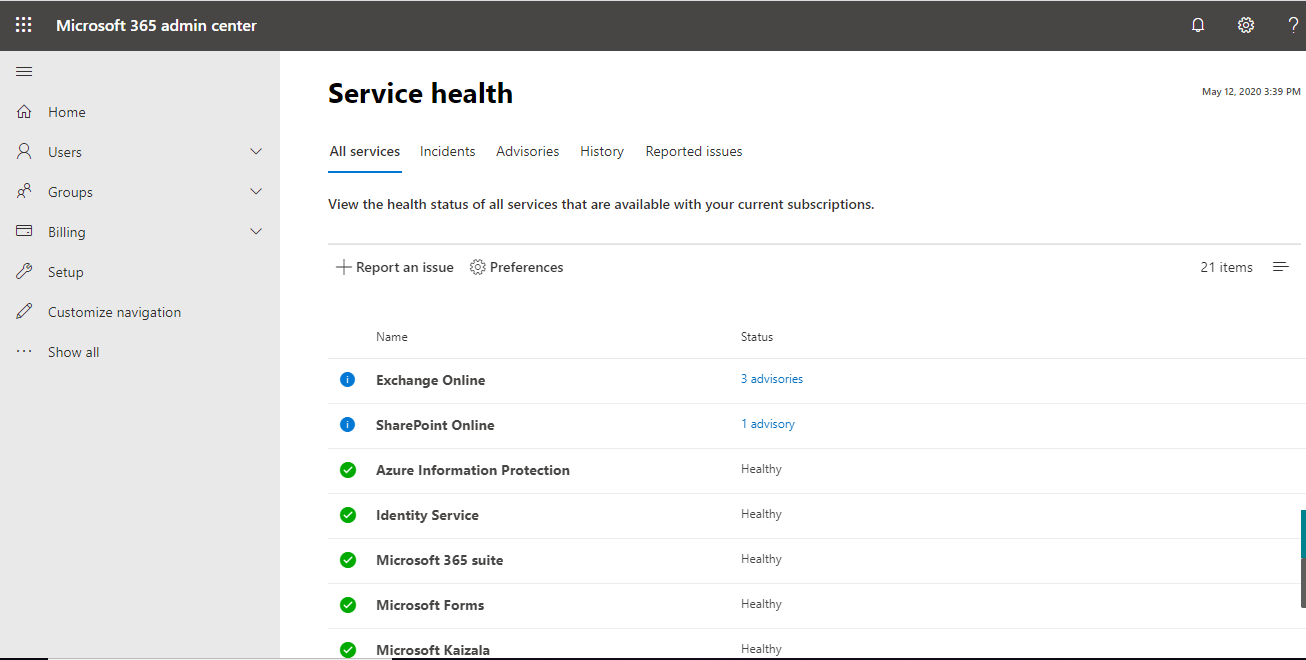Click the Customize navigation pencil icon
Screen dimensions: 1306x660
tap(25, 312)
